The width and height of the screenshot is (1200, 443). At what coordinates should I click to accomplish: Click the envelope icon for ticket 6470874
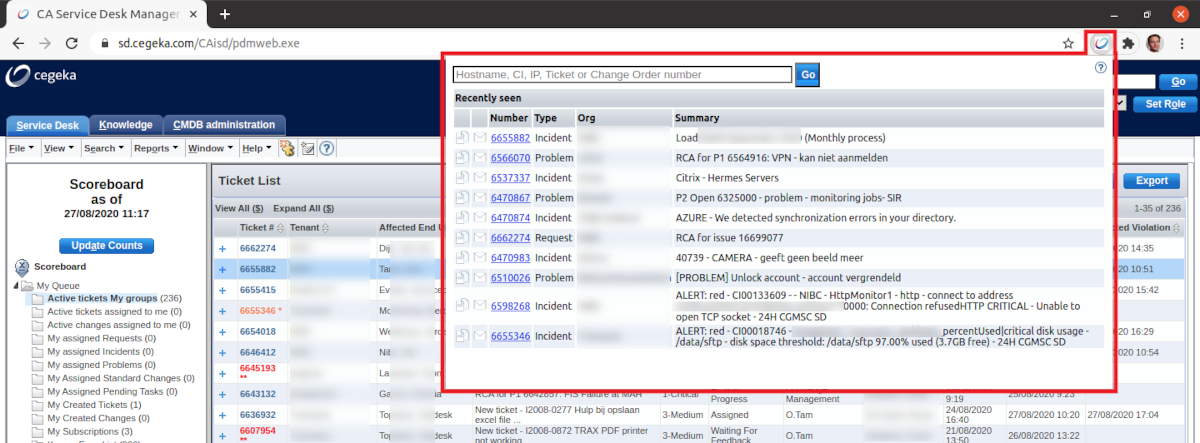pyautogui.click(x=479, y=218)
